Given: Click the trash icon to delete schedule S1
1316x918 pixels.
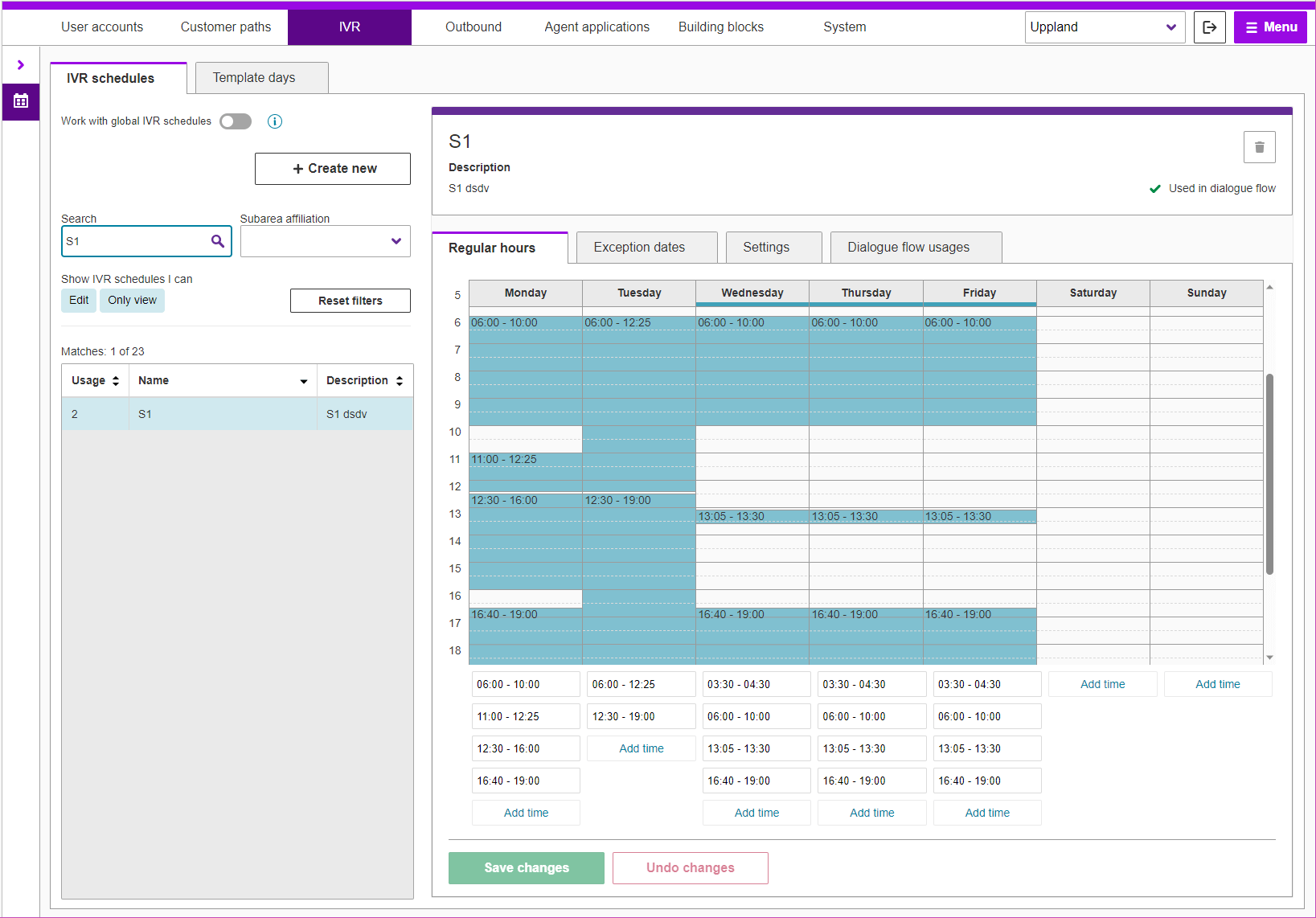Looking at the screenshot, I should click(x=1259, y=147).
